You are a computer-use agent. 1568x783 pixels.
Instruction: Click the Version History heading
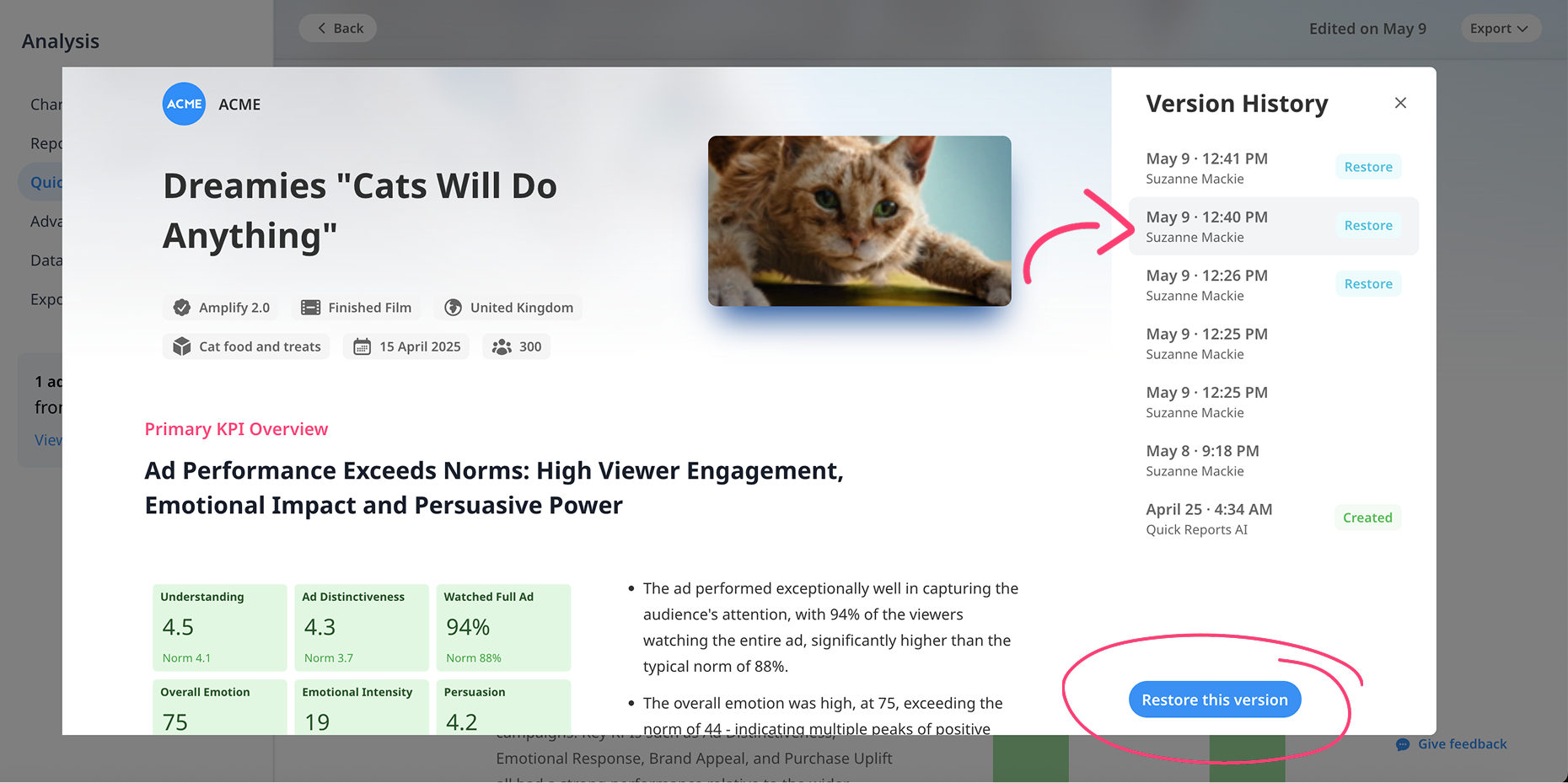(1237, 104)
